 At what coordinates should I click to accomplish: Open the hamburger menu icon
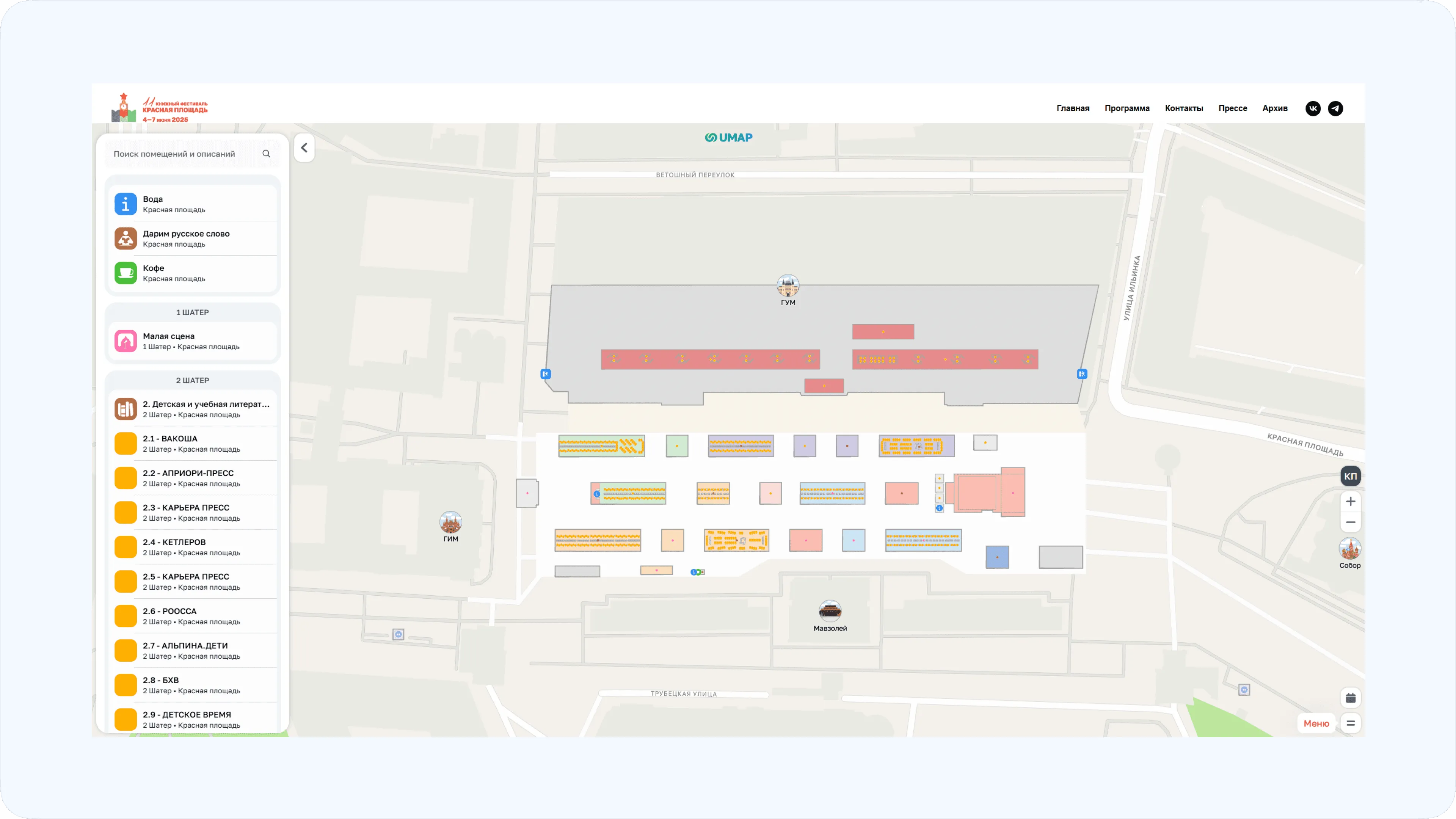1350,723
